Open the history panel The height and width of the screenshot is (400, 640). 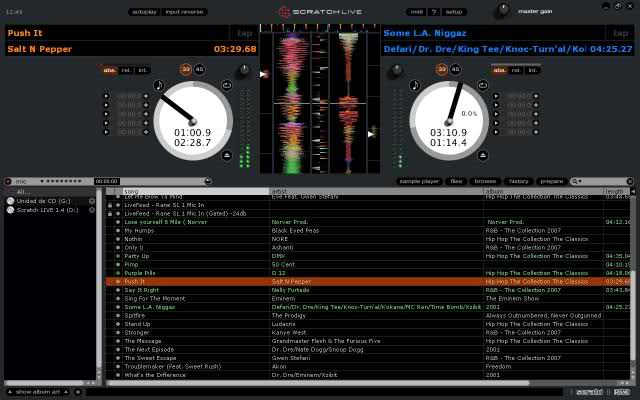[519, 181]
